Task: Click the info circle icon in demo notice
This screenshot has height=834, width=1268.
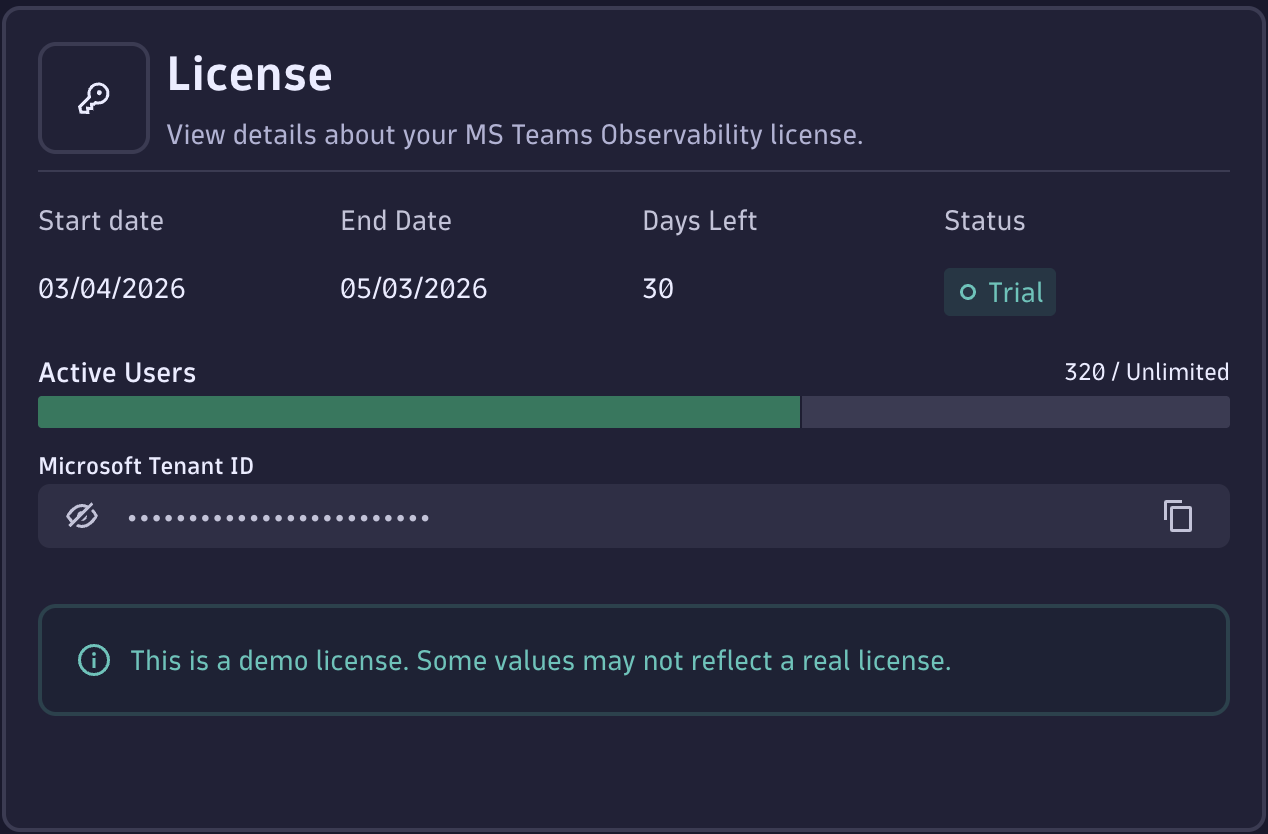Action: click(x=92, y=660)
